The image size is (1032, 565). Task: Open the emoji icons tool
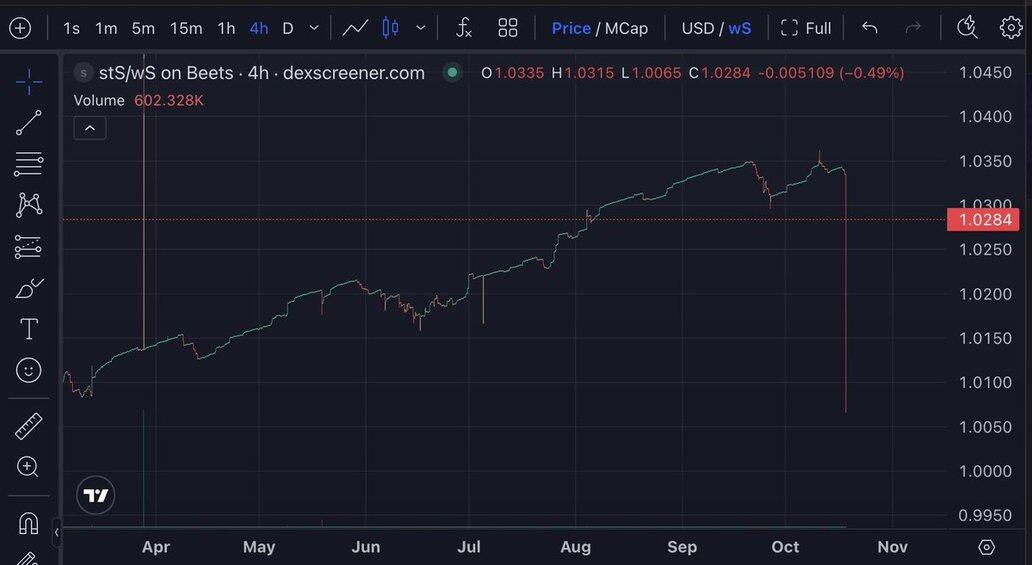tap(29, 370)
